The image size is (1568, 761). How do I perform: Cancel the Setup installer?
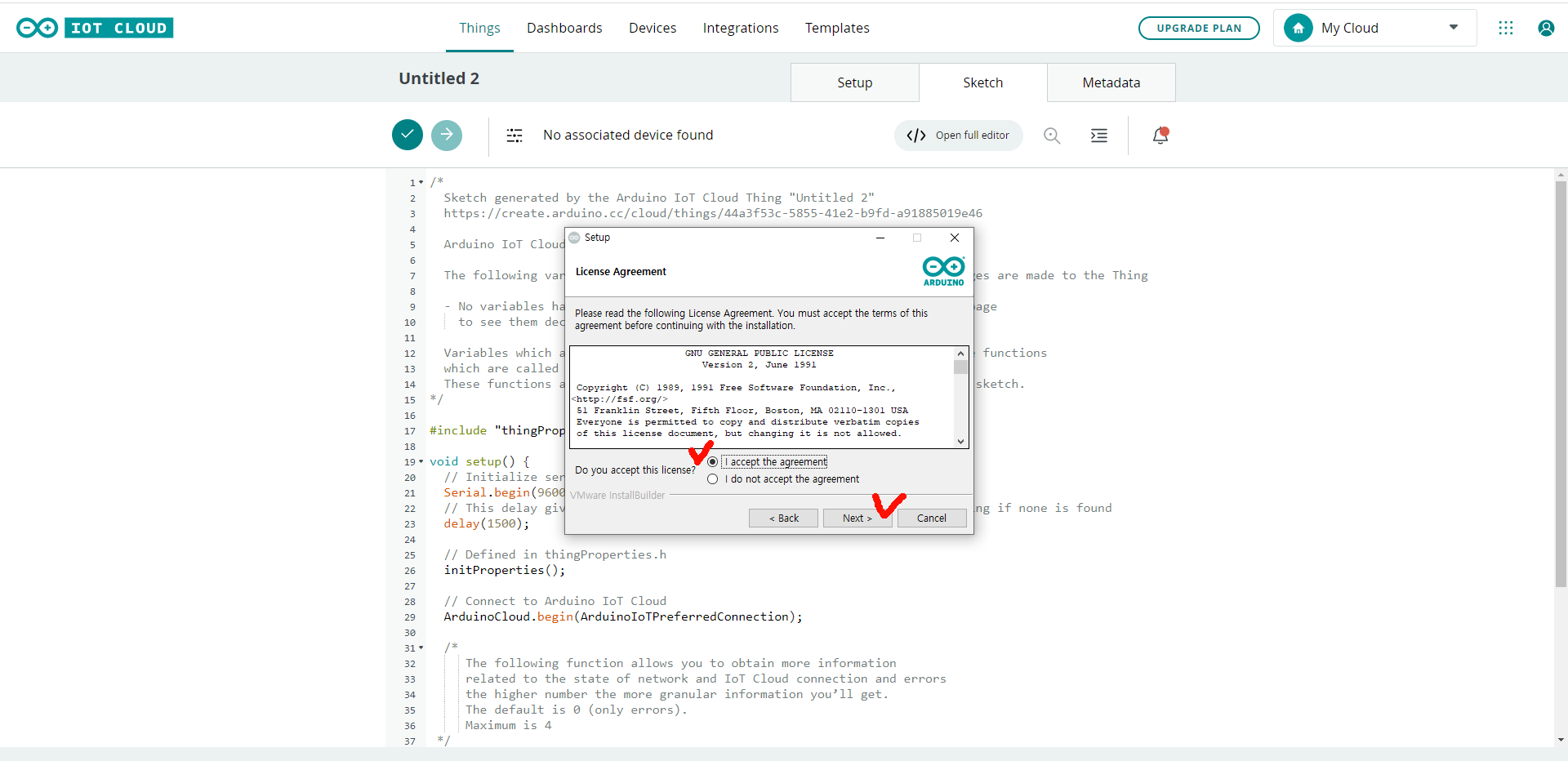pos(932,518)
